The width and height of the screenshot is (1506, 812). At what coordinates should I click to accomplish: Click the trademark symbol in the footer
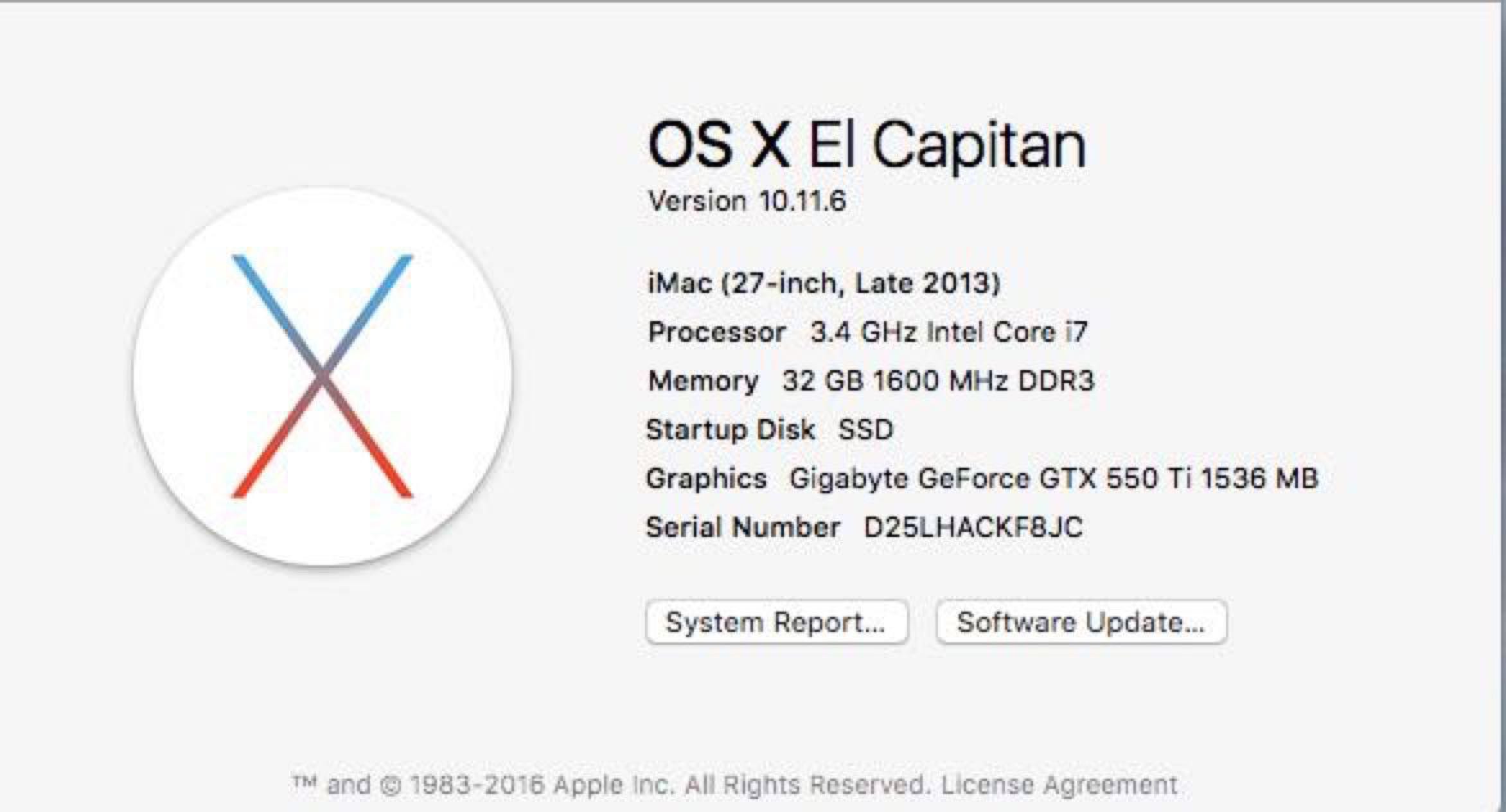(x=305, y=782)
